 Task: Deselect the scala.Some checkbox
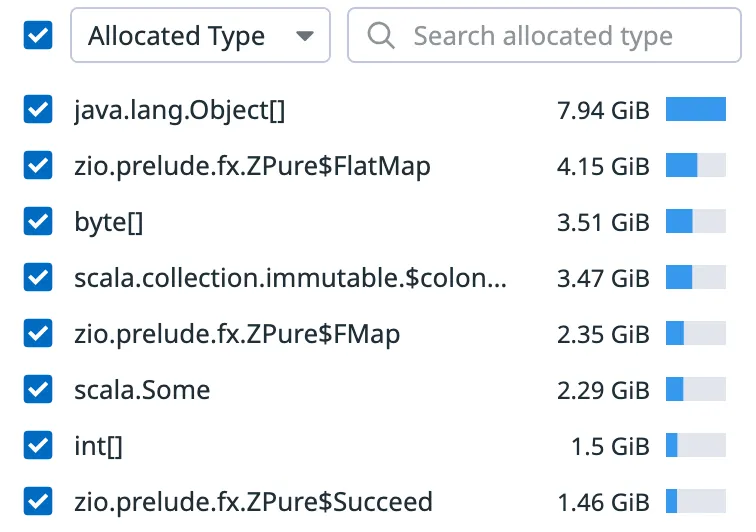pos(38,389)
